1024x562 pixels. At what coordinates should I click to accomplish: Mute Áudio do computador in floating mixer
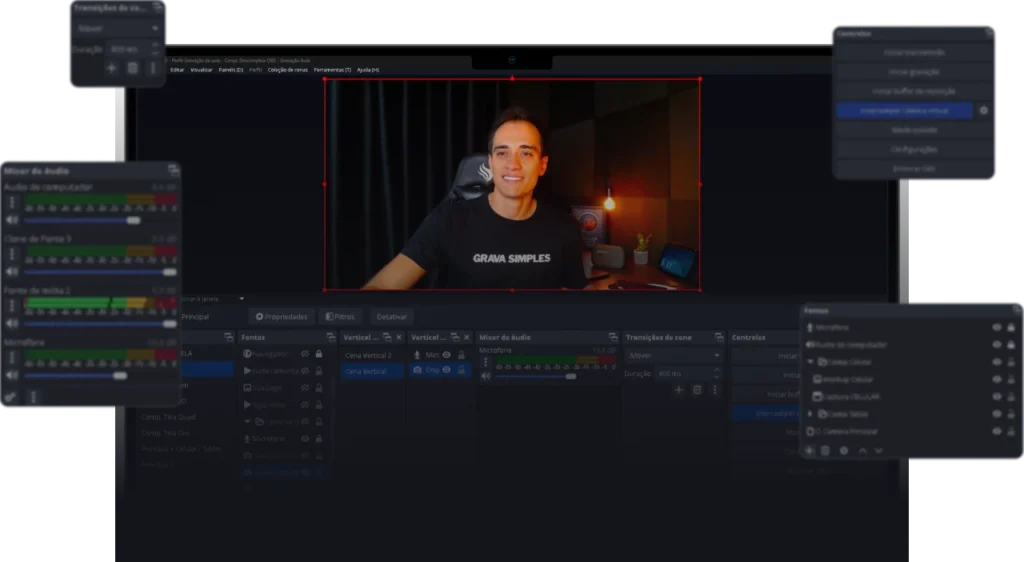point(12,220)
